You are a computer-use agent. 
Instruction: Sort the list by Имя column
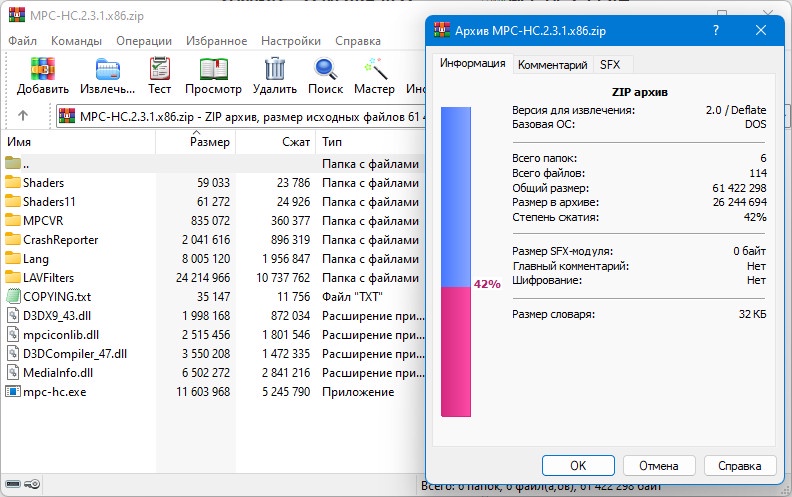tap(79, 142)
